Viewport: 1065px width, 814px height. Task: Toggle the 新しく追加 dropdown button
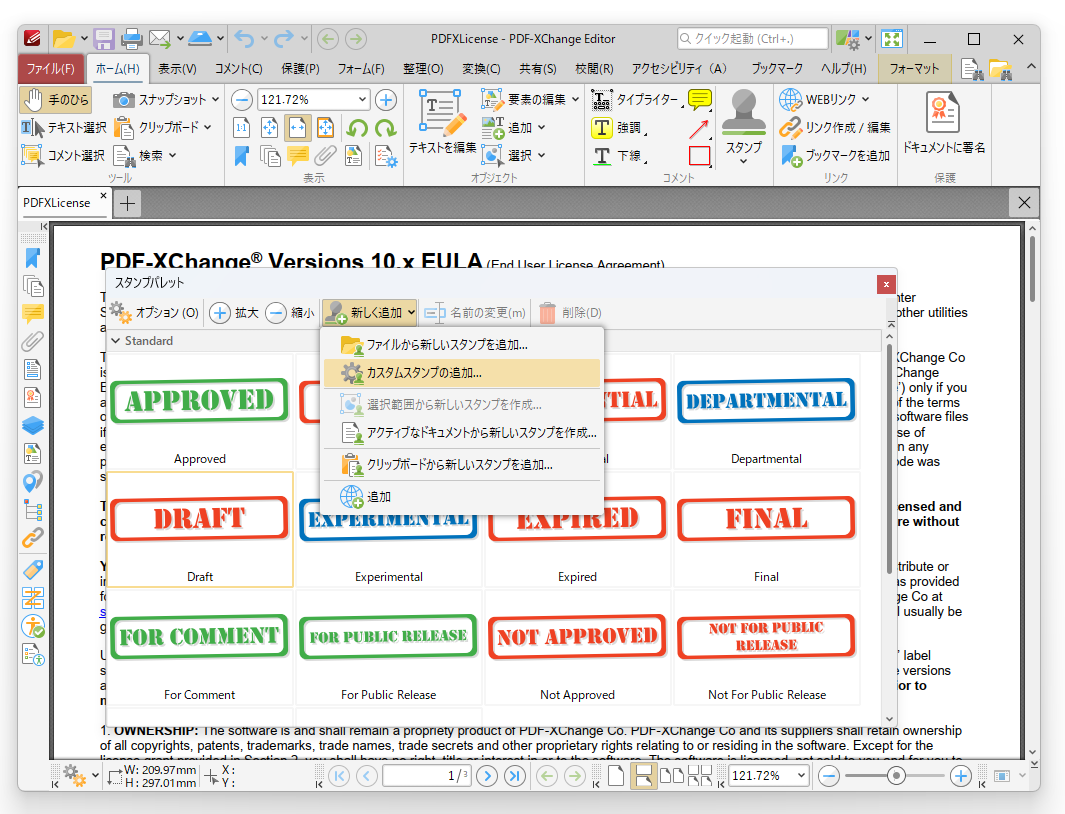click(370, 313)
